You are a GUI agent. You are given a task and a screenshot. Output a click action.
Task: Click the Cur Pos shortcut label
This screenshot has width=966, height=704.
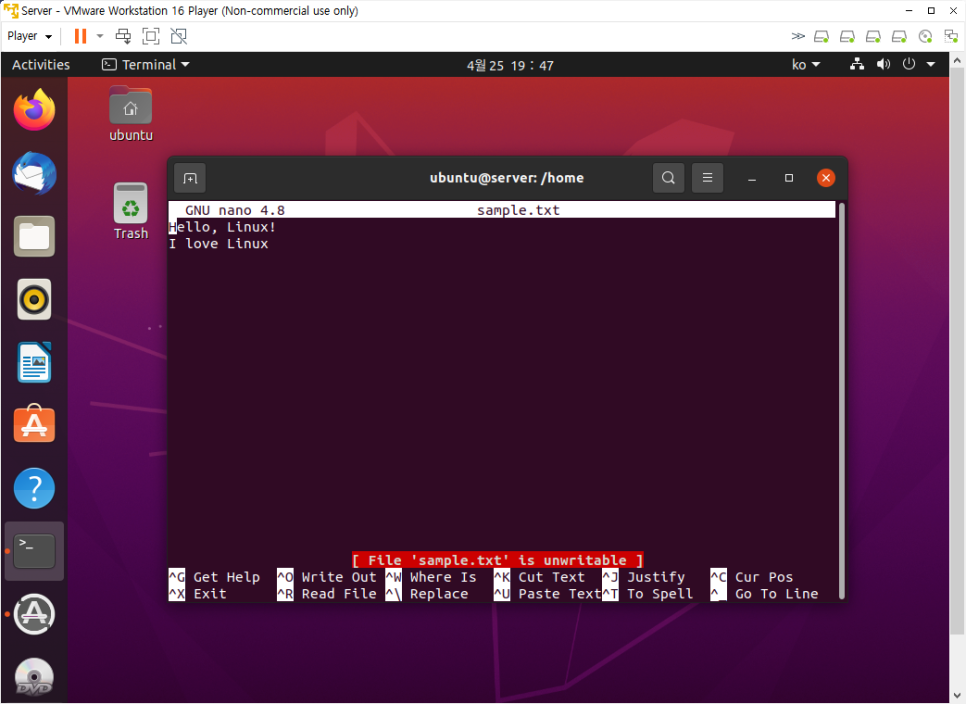click(764, 577)
